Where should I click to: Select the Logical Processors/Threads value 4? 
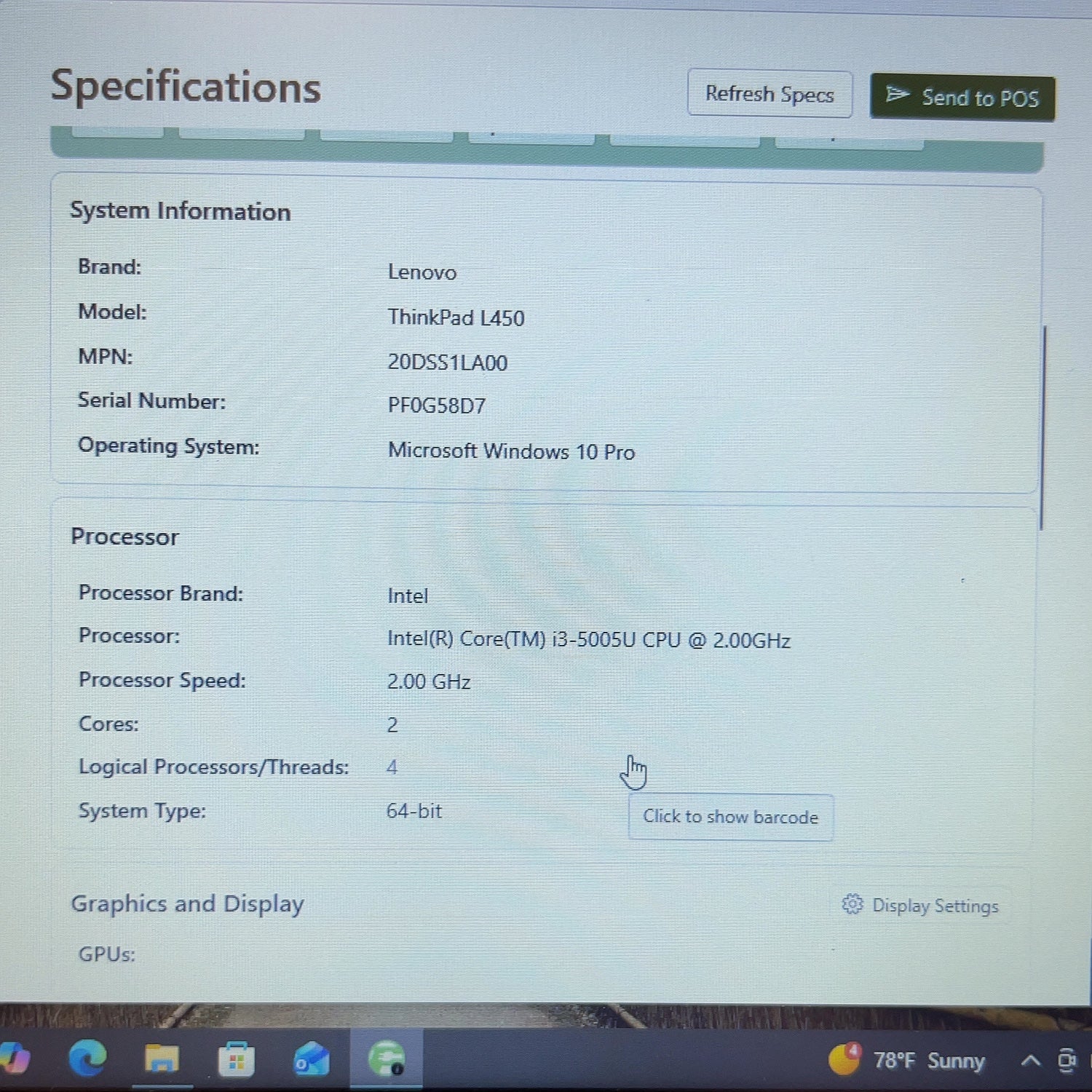pos(392,767)
